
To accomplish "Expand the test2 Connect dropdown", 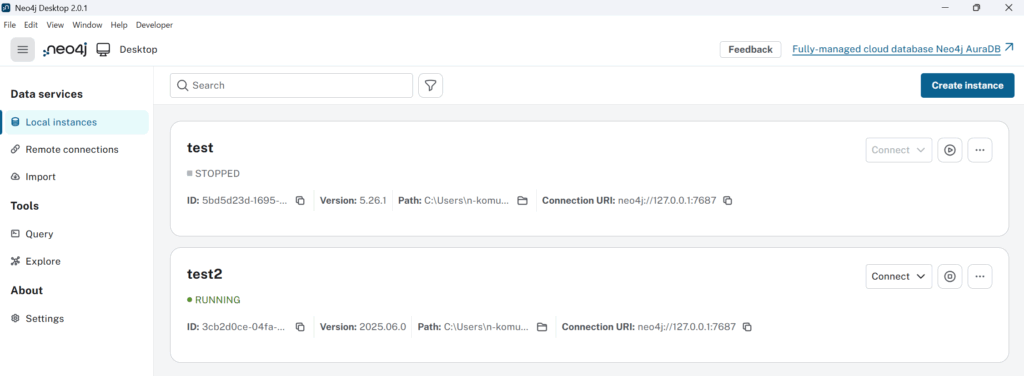I will pos(899,277).
